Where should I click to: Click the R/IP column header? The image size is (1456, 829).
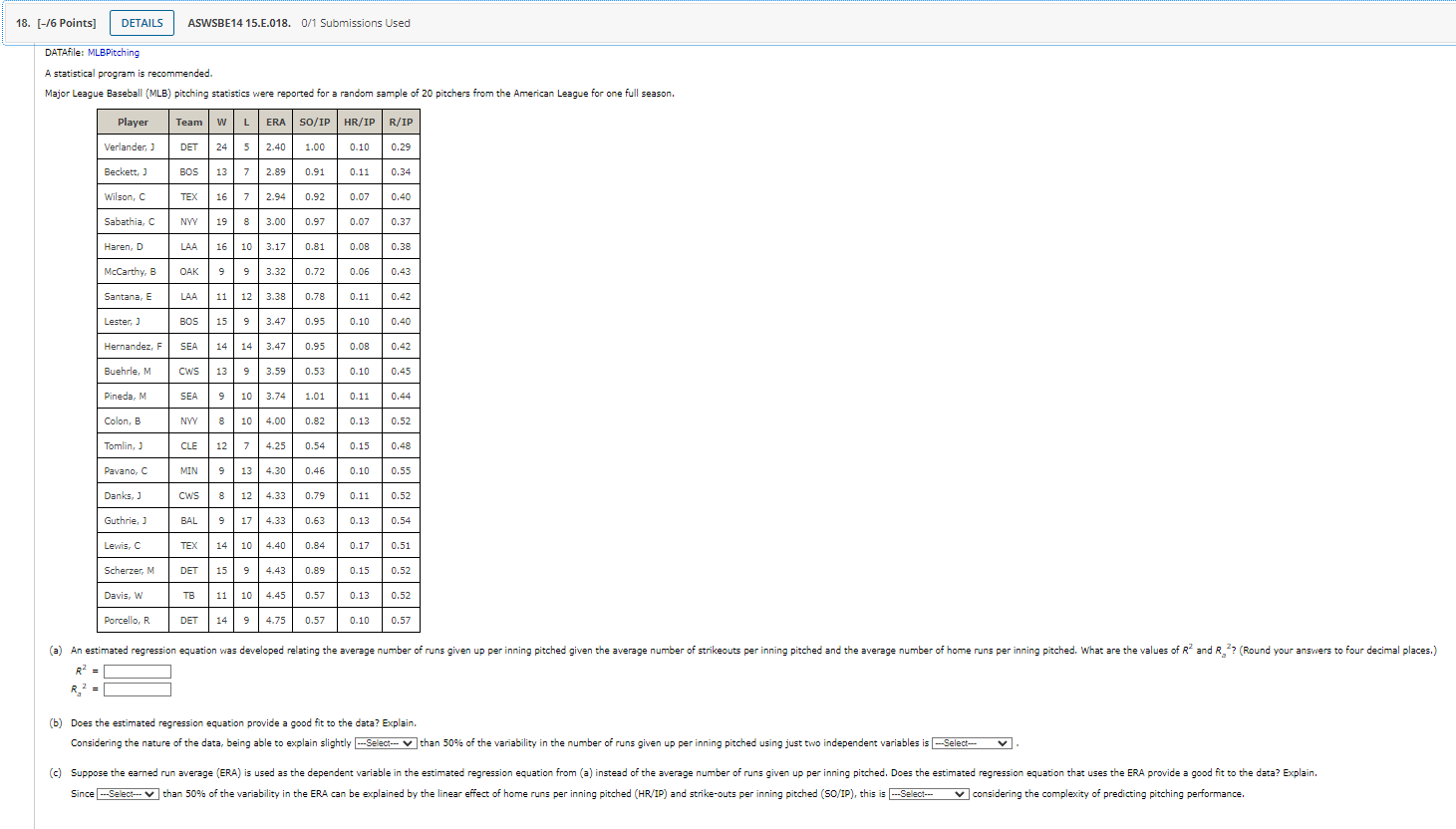click(x=401, y=122)
